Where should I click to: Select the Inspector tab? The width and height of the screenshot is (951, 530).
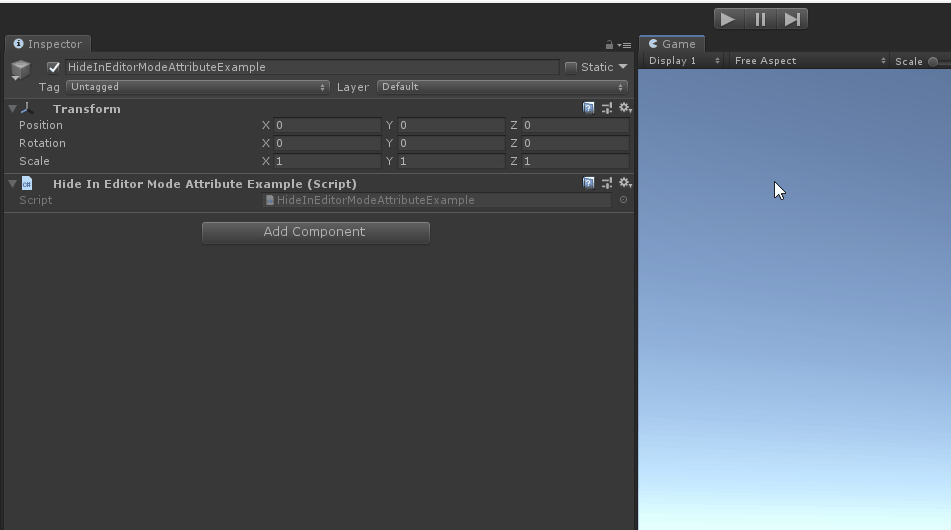point(48,44)
